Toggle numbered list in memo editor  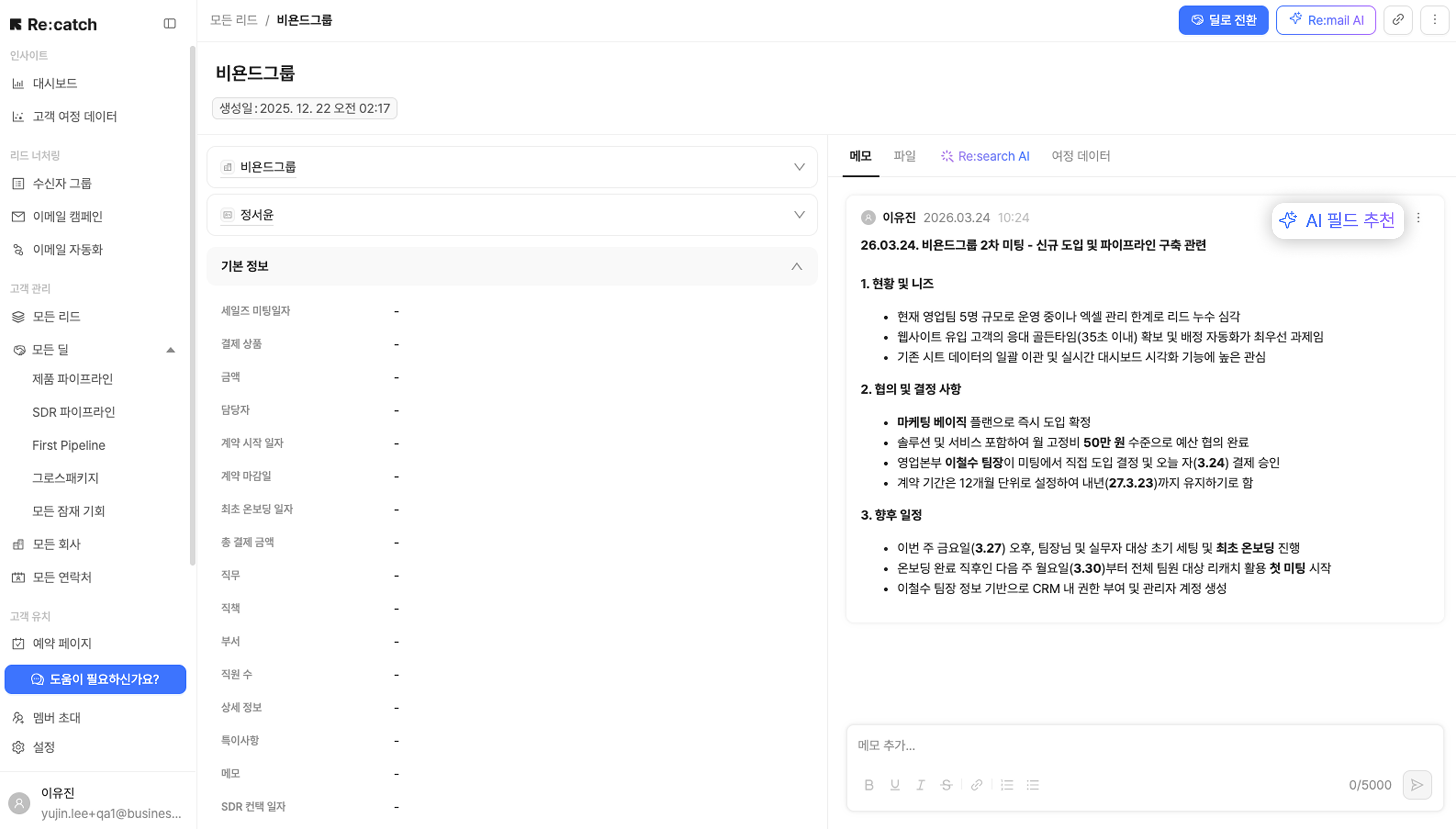tap(1007, 785)
